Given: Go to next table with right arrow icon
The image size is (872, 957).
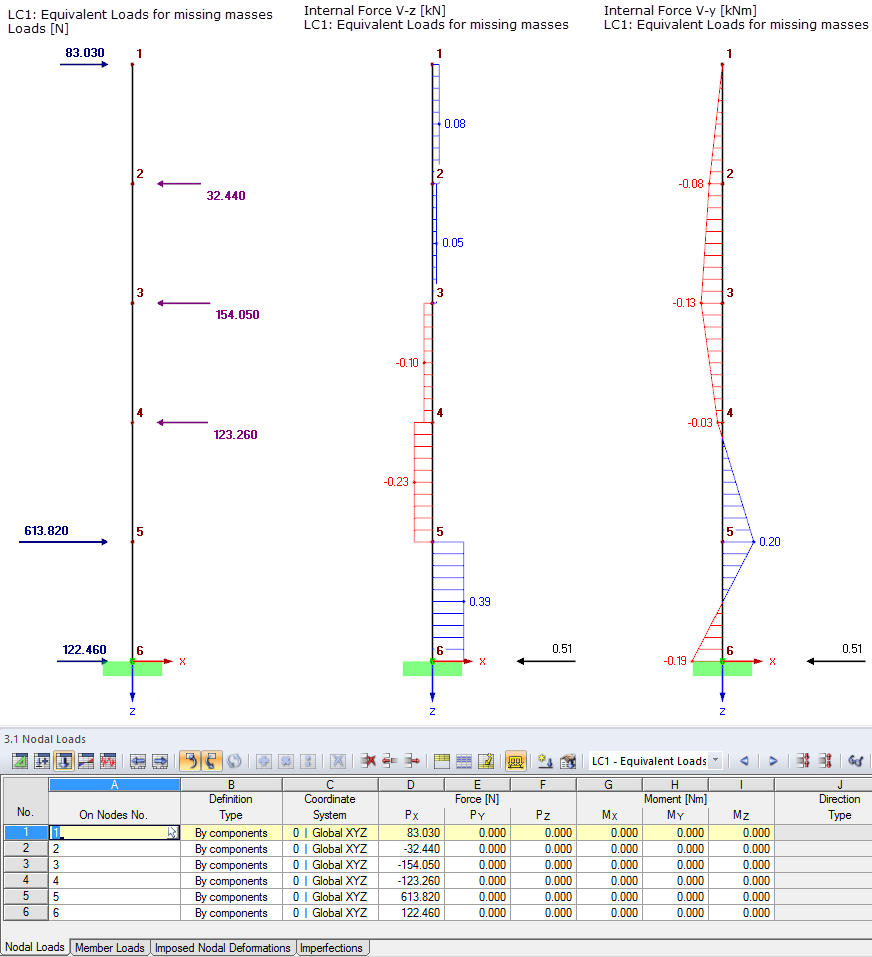Looking at the screenshot, I should [x=160, y=761].
